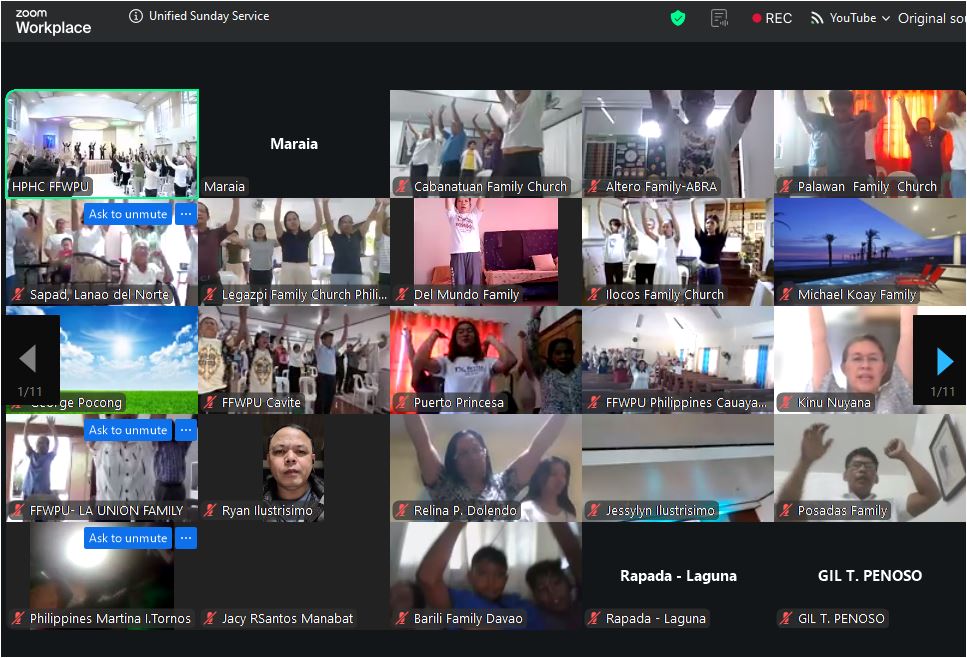
Task: Click muted mic icon for GIL T. PENOSO
Action: click(785, 619)
